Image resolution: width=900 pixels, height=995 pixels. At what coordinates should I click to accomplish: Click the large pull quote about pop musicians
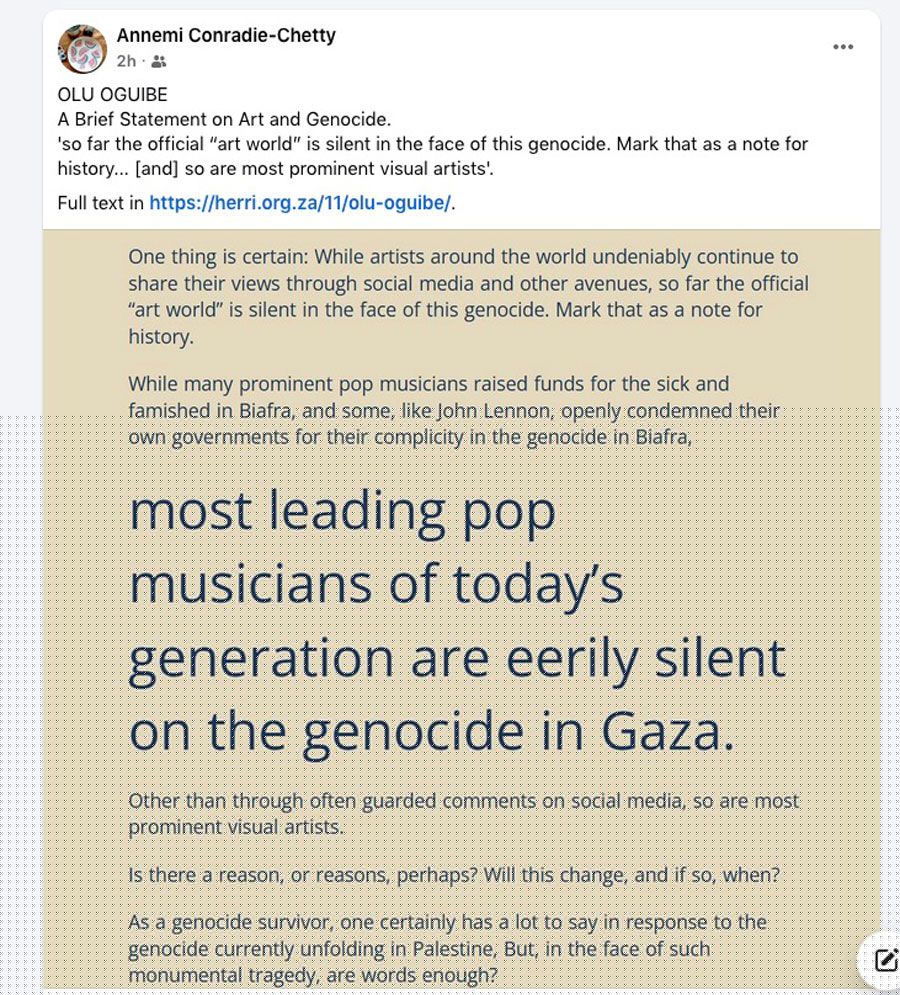tap(457, 621)
